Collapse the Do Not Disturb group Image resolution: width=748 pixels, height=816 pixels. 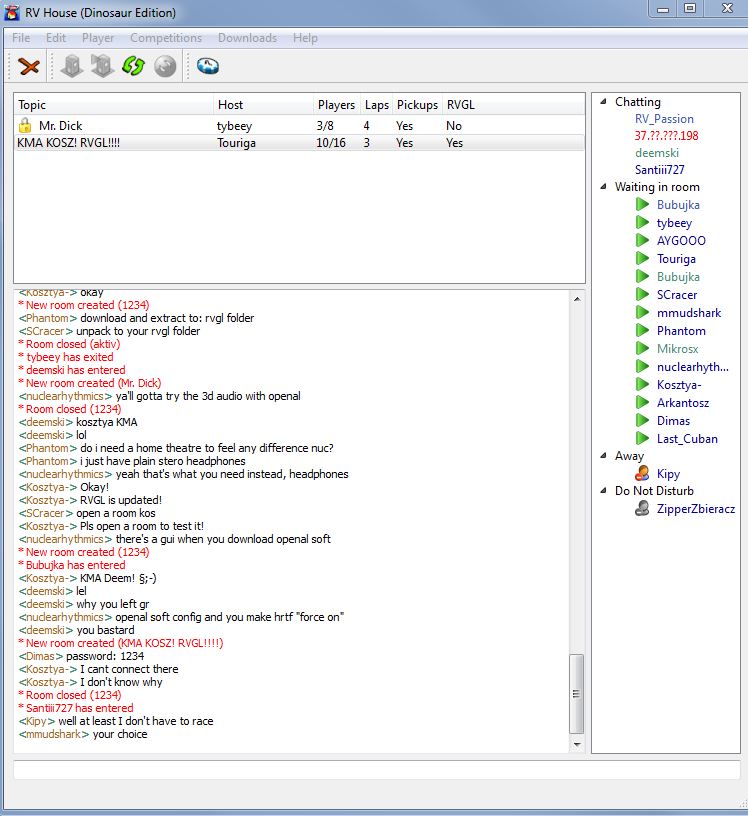point(604,490)
